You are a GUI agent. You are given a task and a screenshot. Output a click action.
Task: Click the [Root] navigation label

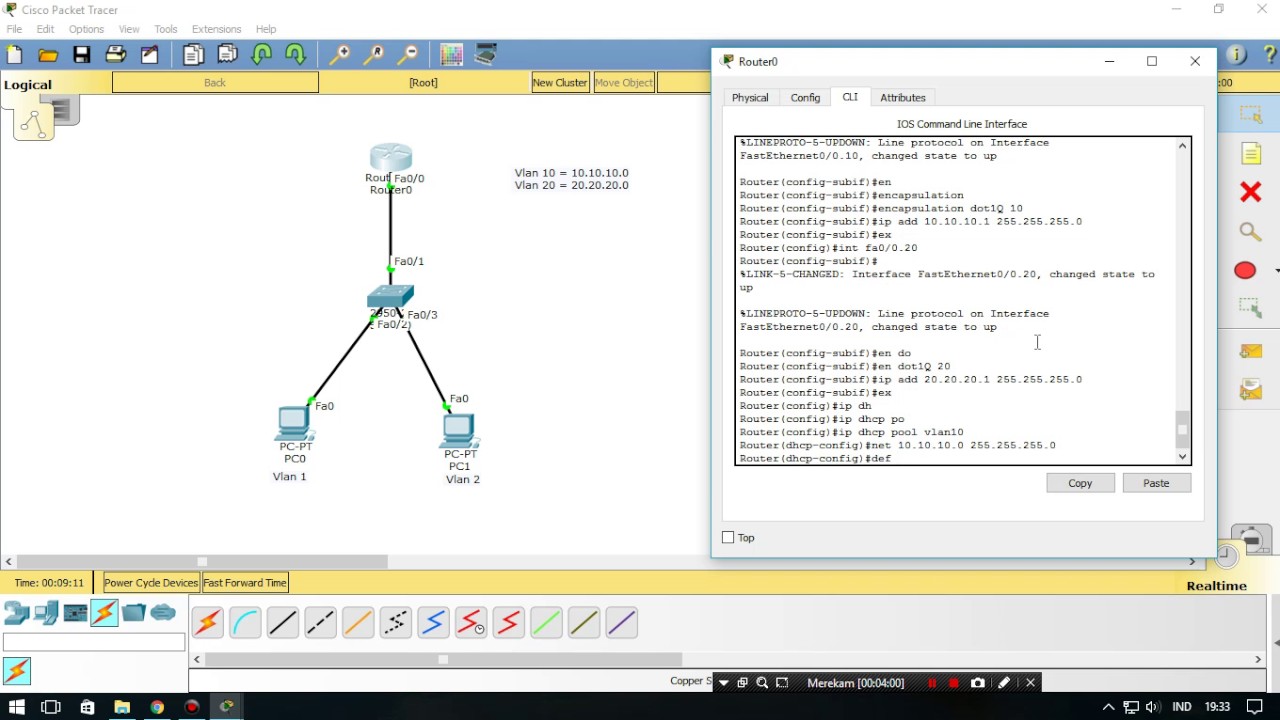coord(423,83)
